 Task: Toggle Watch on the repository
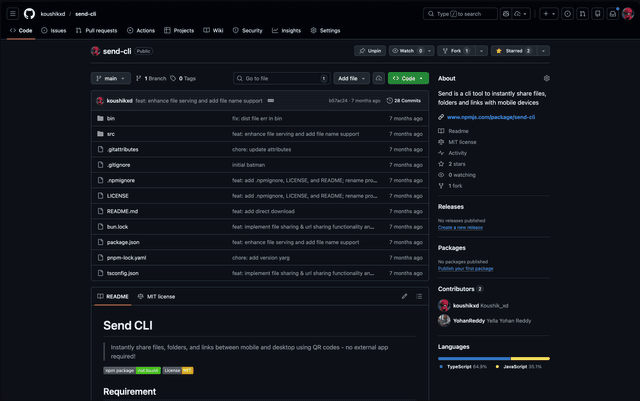tap(407, 51)
